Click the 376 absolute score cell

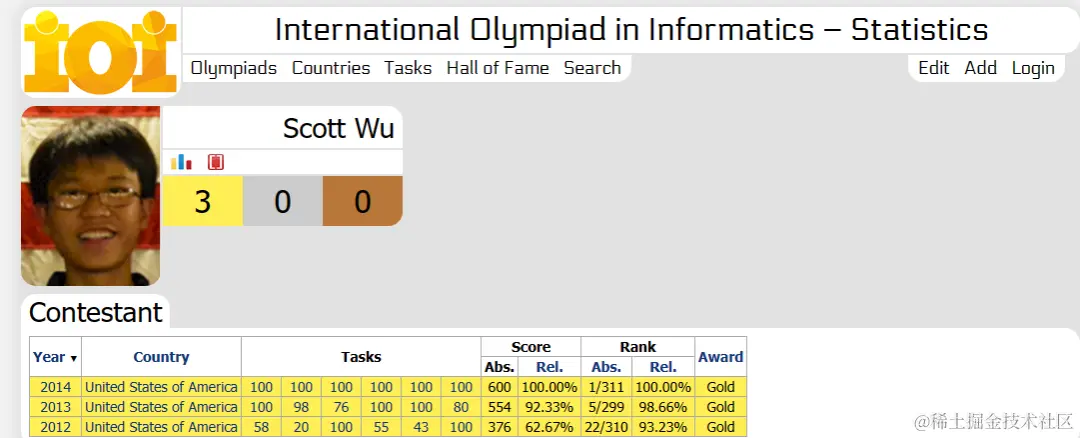pyautogui.click(x=499, y=427)
